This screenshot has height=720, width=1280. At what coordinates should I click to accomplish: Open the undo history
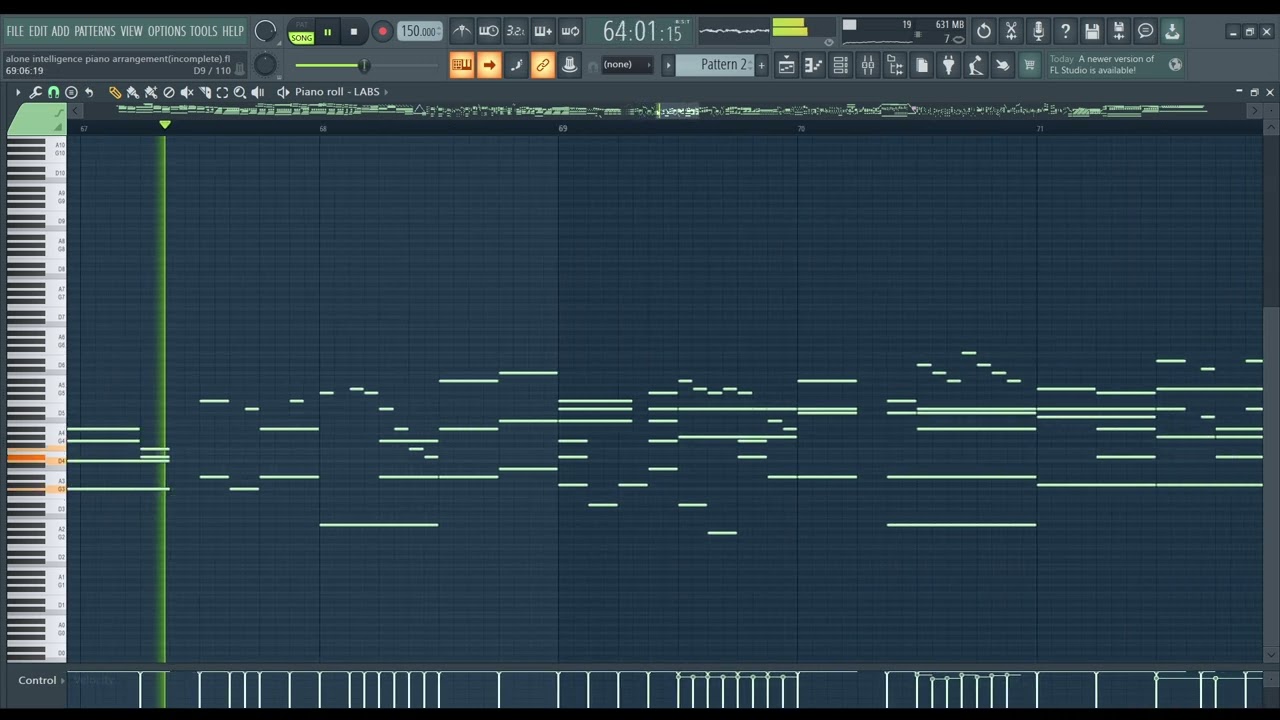tap(984, 32)
